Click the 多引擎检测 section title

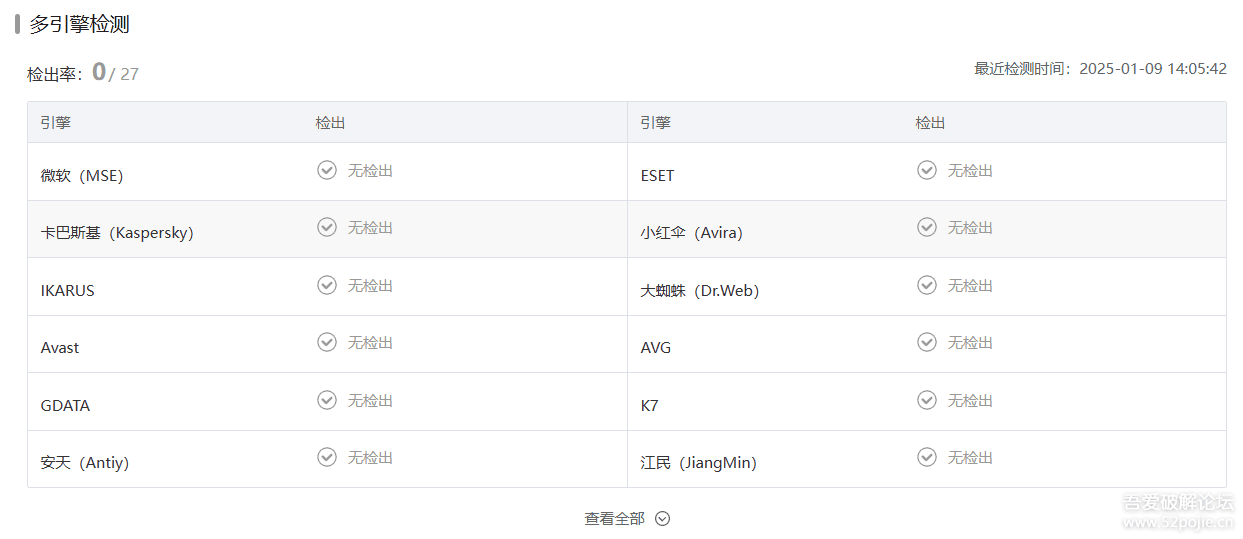point(79,25)
